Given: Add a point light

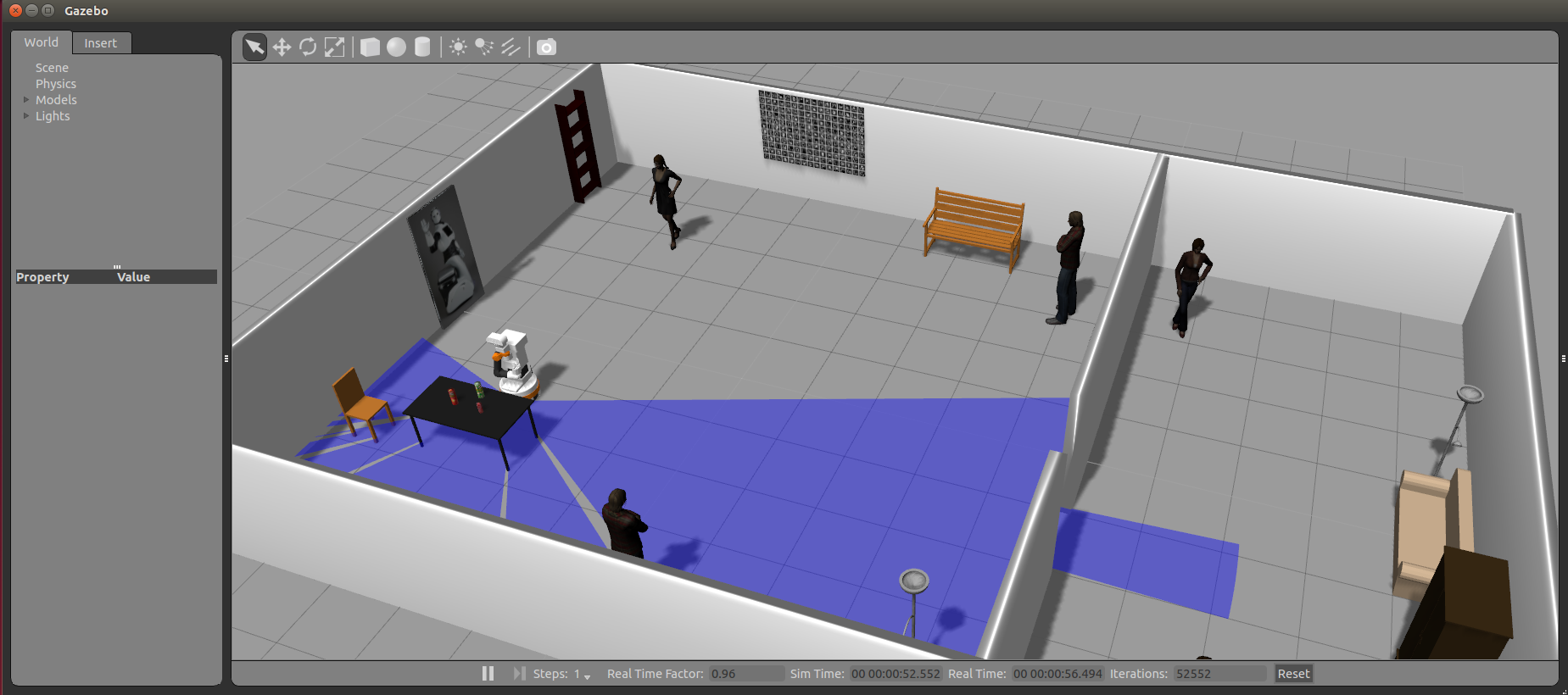Looking at the screenshot, I should pos(458,47).
